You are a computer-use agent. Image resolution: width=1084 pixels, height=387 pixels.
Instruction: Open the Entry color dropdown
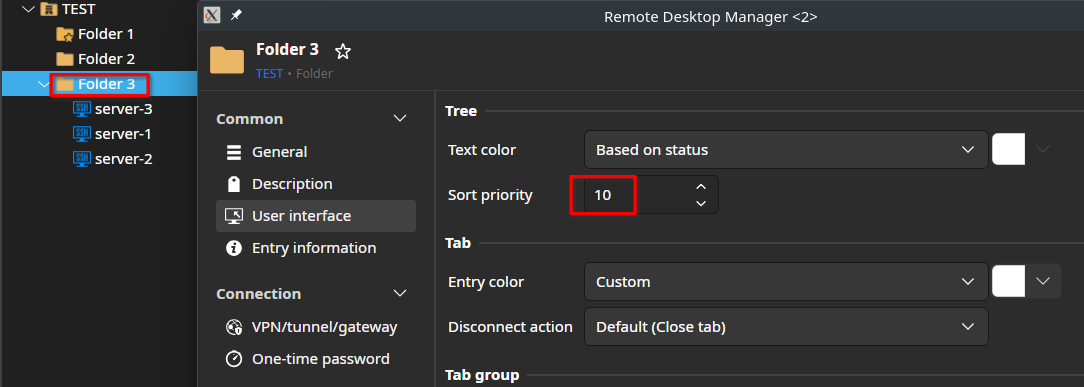tap(786, 281)
